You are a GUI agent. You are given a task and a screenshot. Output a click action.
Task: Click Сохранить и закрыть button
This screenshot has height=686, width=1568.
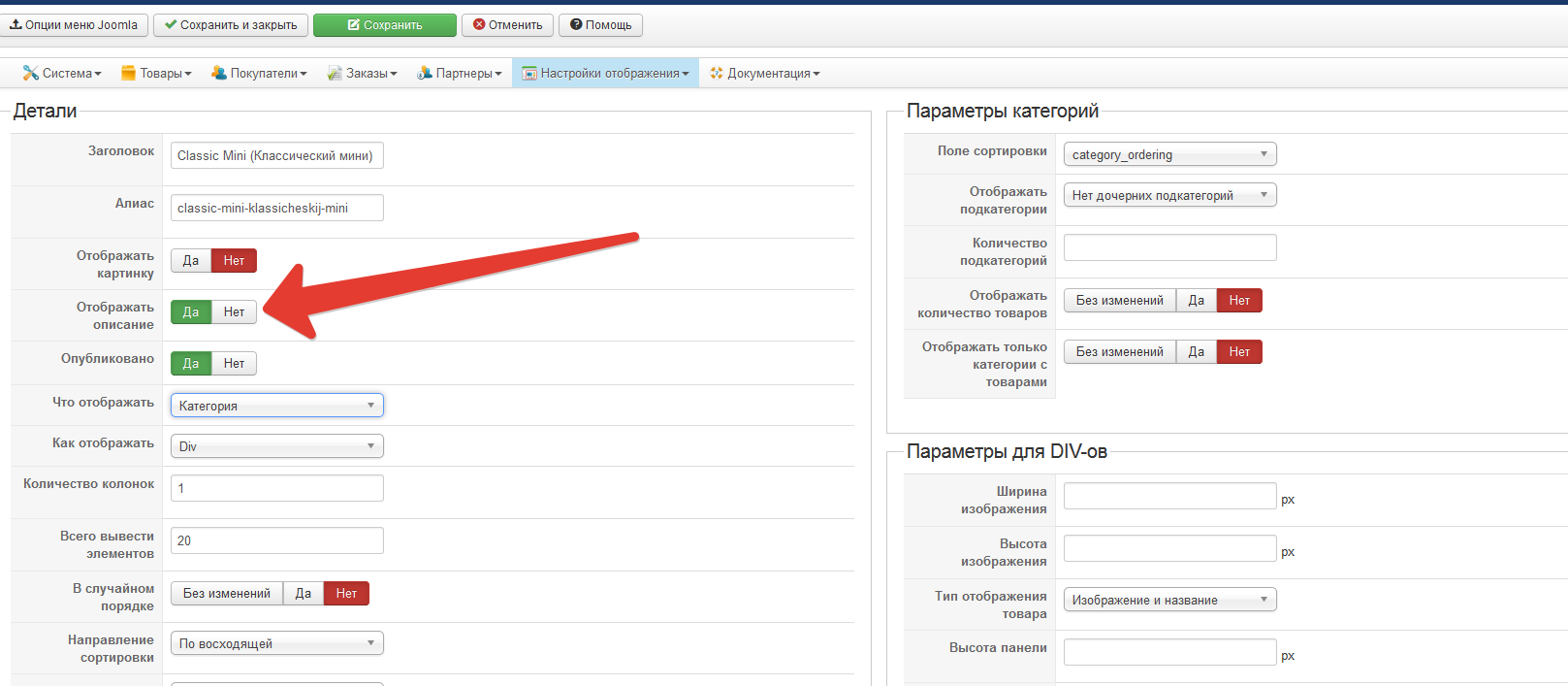pyautogui.click(x=231, y=25)
